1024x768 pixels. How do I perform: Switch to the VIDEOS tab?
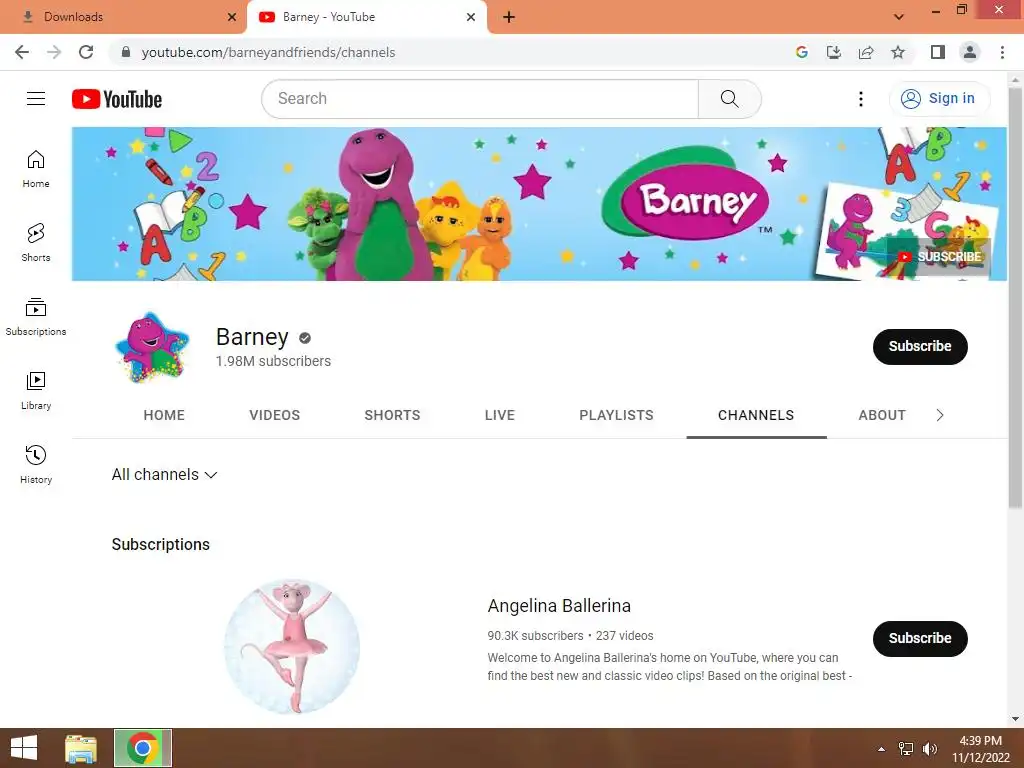click(x=274, y=415)
